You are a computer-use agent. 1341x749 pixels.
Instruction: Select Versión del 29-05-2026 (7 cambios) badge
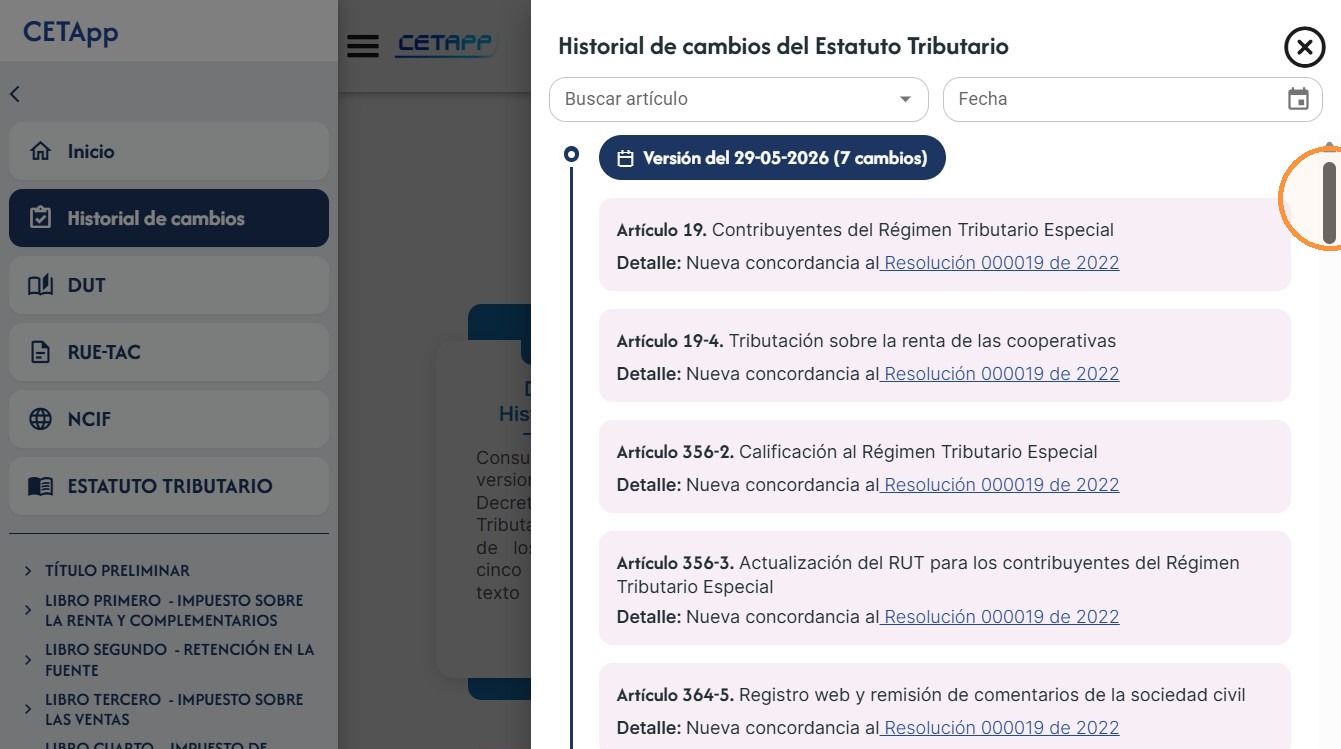click(772, 158)
